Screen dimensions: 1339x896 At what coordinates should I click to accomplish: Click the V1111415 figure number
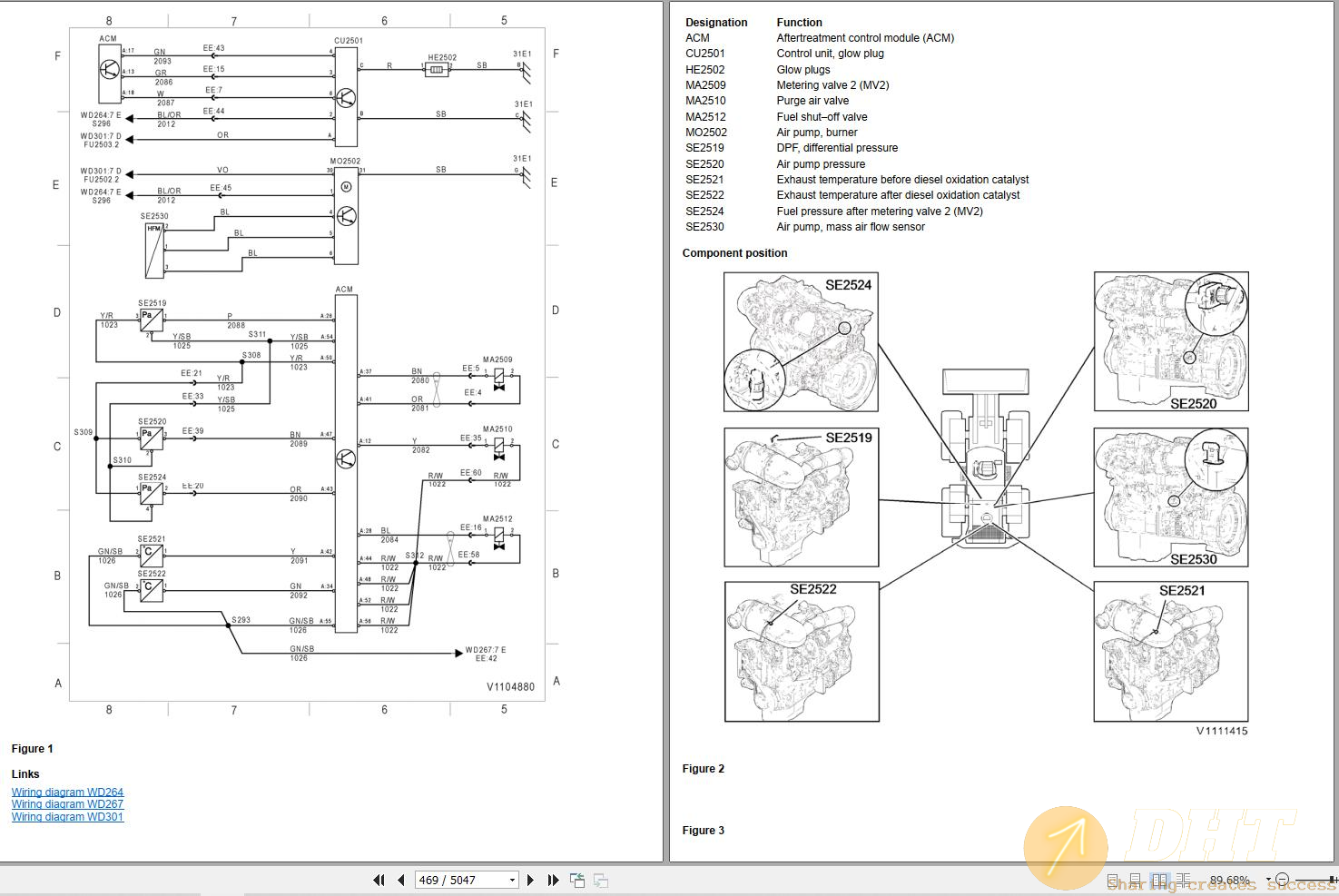point(1221,731)
